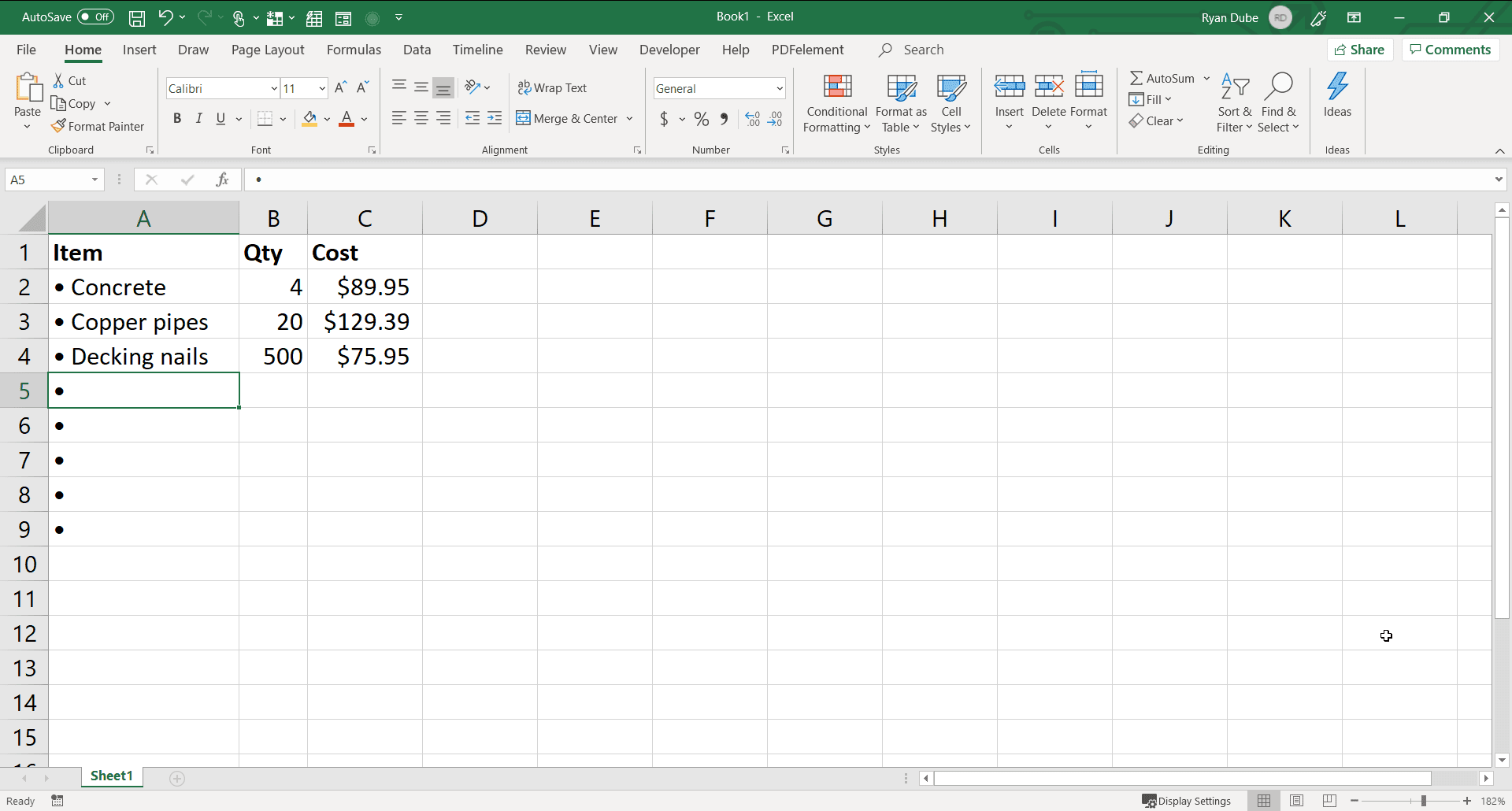
Task: Open the Borders button
Action: [x=265, y=119]
